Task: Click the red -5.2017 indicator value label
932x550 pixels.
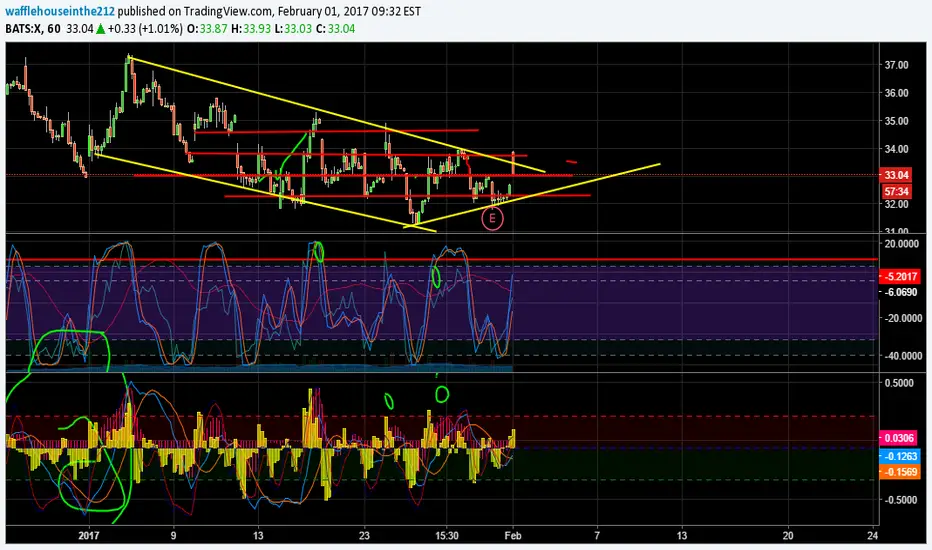Action: pos(901,276)
